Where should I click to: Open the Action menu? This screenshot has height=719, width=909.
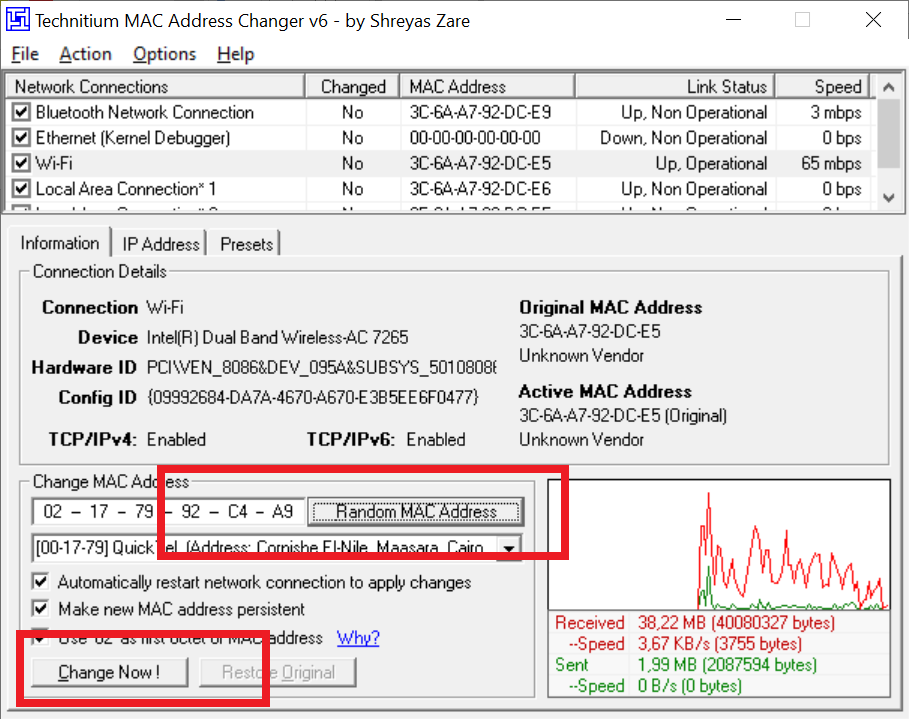point(85,54)
